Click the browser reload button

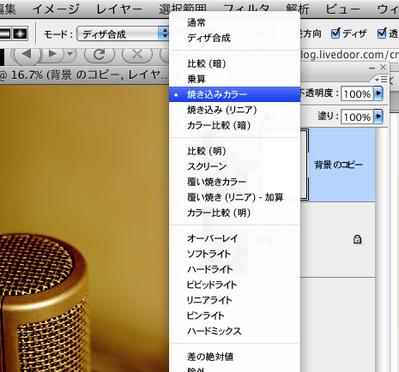pos(99,54)
